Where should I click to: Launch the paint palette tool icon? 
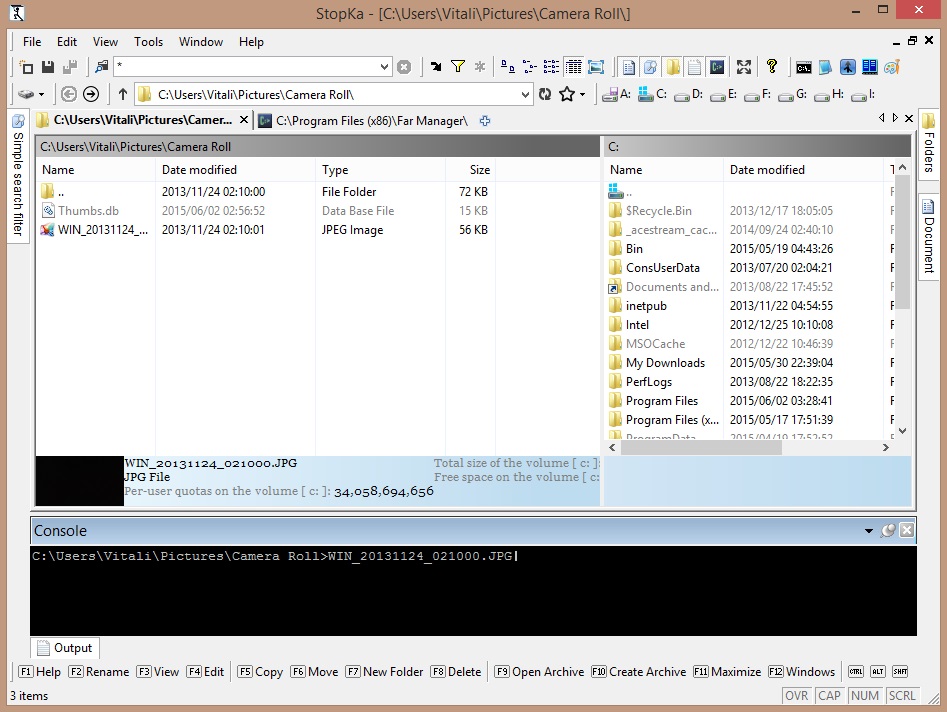[x=892, y=67]
